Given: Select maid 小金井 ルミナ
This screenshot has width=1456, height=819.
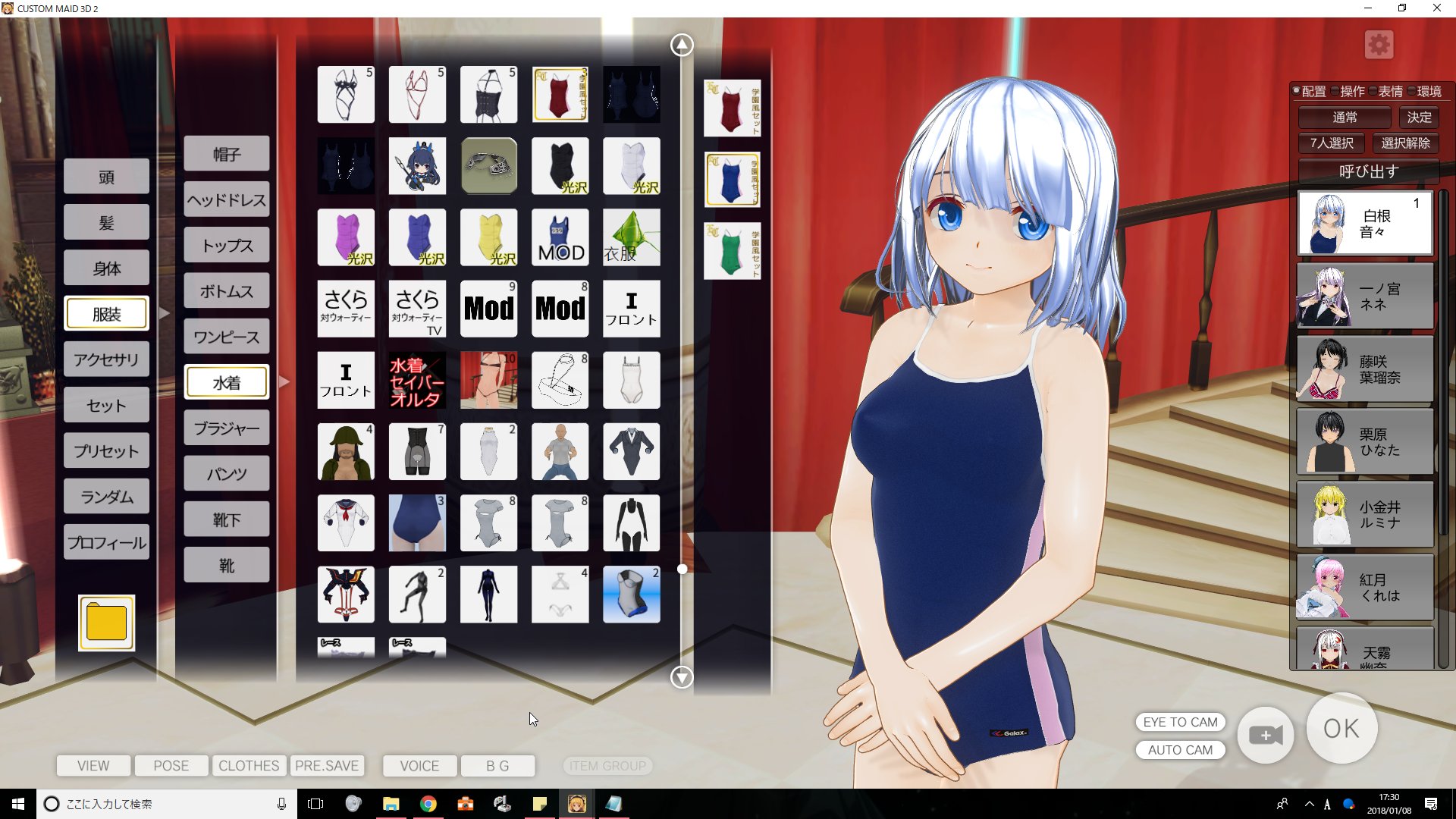Looking at the screenshot, I should pyautogui.click(x=1365, y=514).
